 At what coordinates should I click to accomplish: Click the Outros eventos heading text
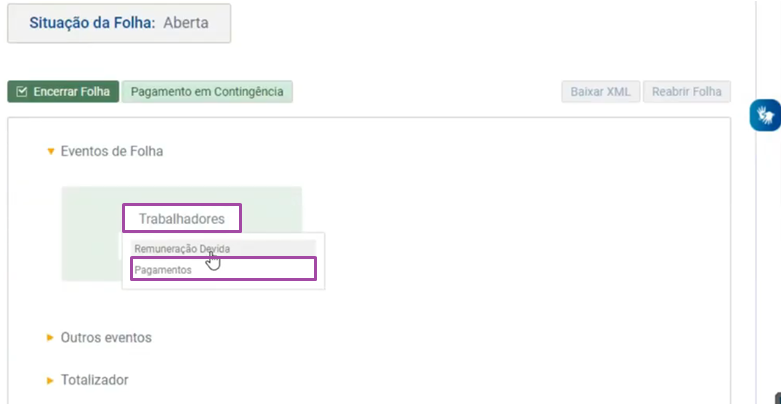(106, 338)
